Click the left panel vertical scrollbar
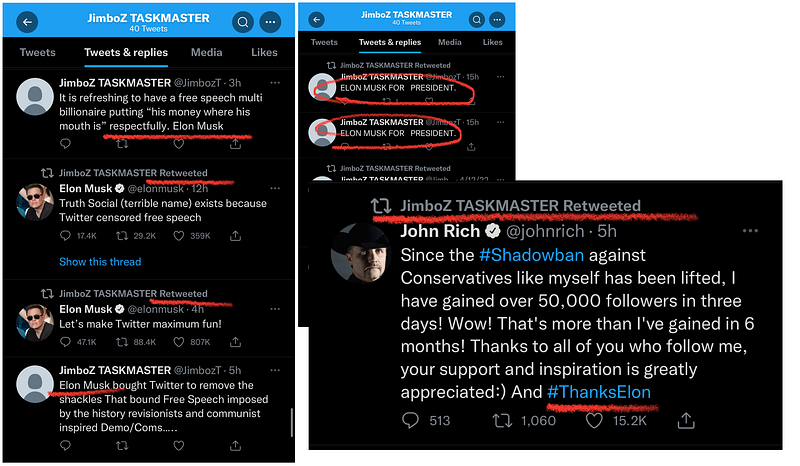This screenshot has width=800, height=466. pos(292,423)
